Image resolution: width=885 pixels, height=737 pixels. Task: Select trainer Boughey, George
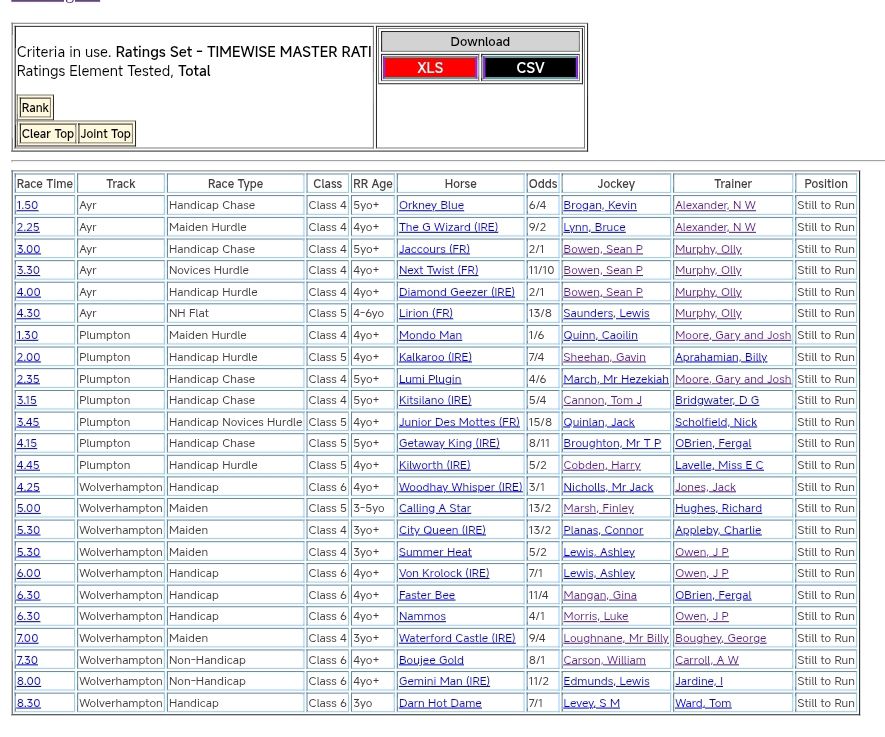point(720,639)
